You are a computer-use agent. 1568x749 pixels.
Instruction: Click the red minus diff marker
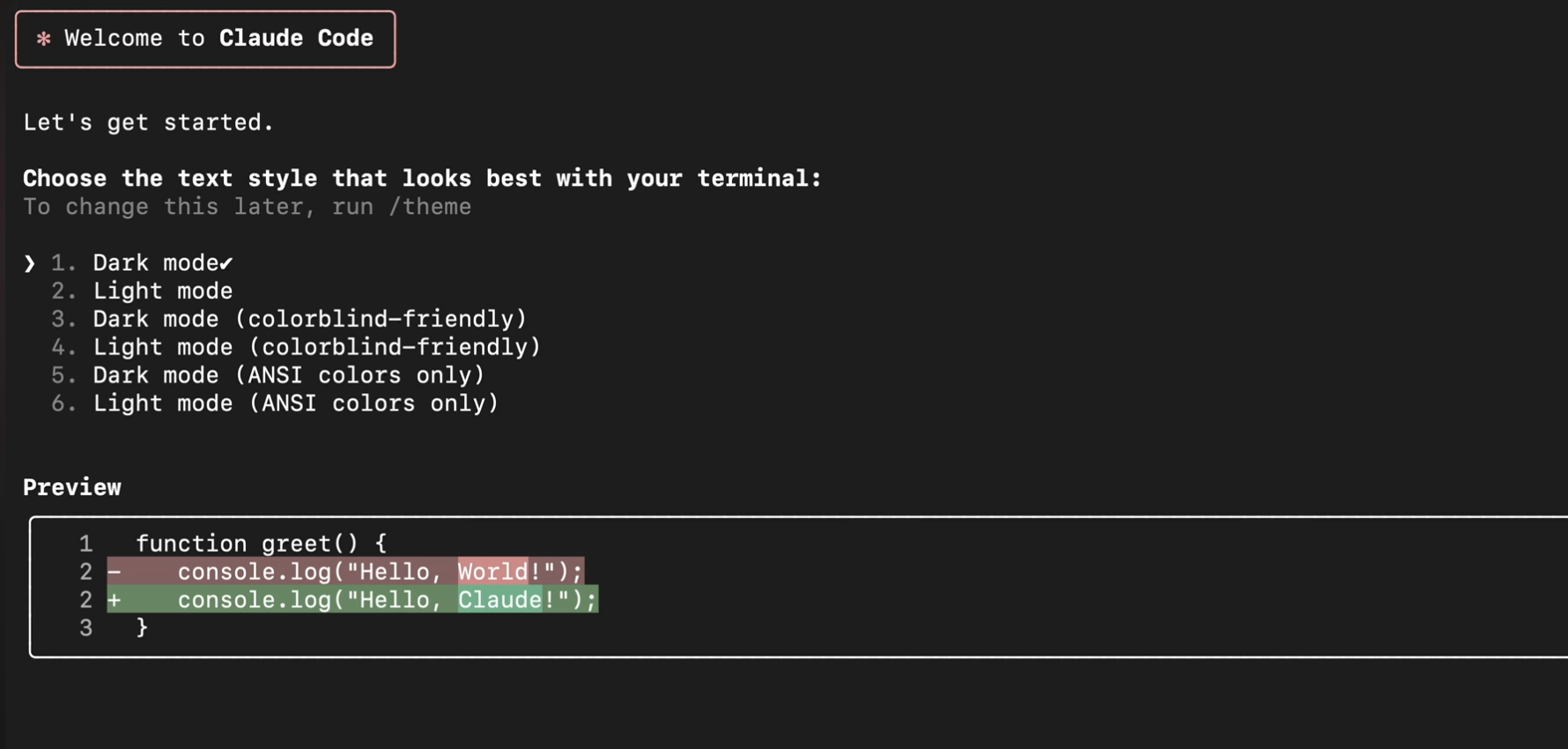point(115,572)
